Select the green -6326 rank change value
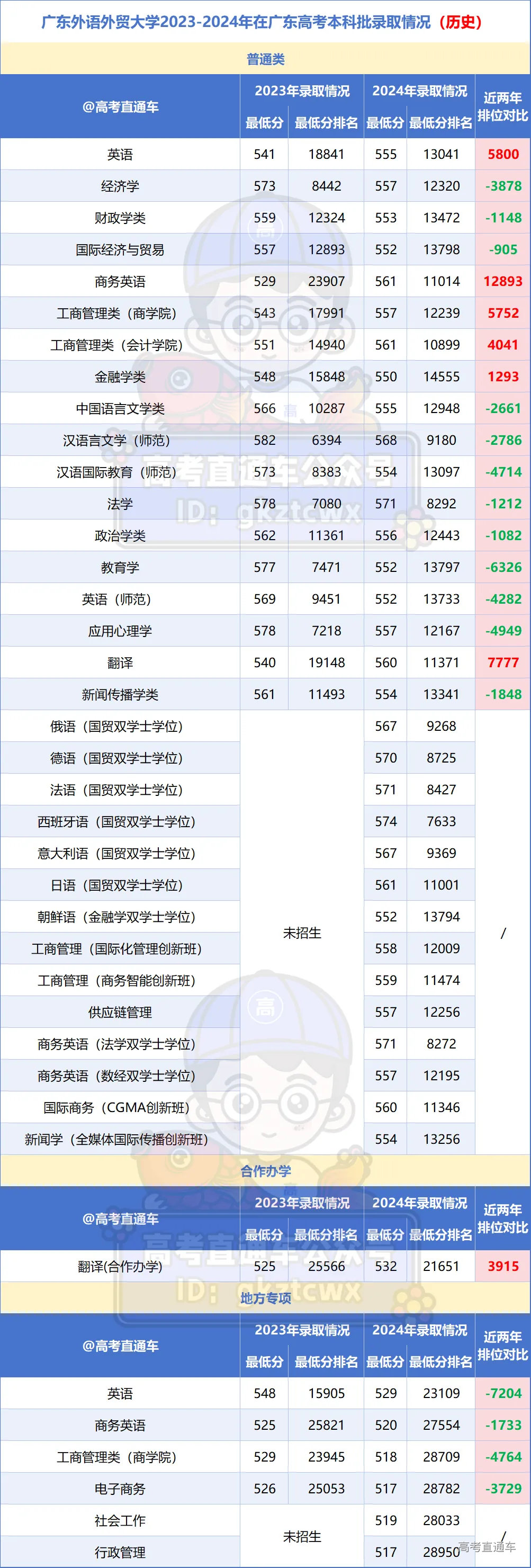This screenshot has height=1568, width=531. pos(502,567)
